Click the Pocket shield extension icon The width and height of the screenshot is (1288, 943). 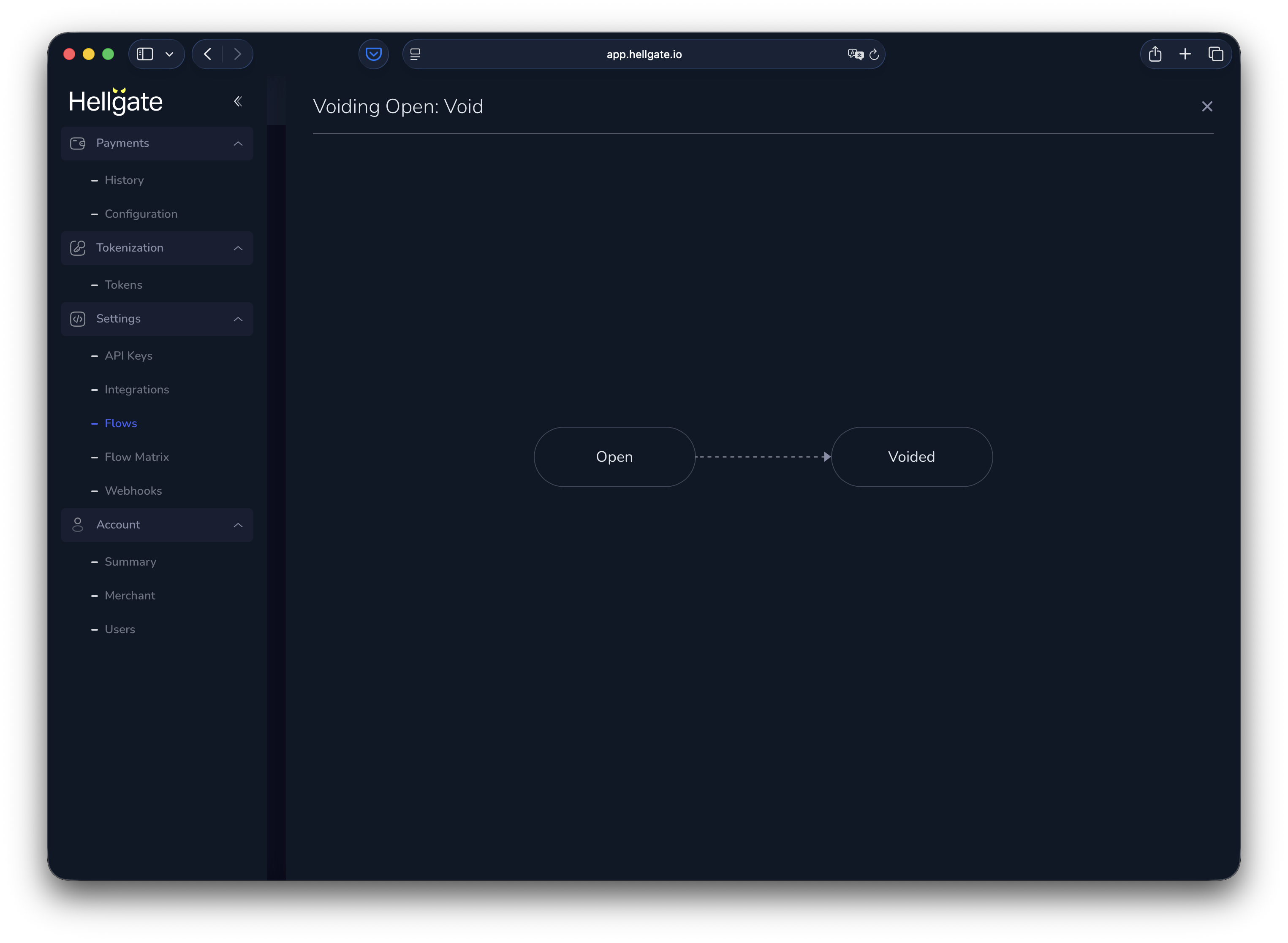[x=373, y=54]
